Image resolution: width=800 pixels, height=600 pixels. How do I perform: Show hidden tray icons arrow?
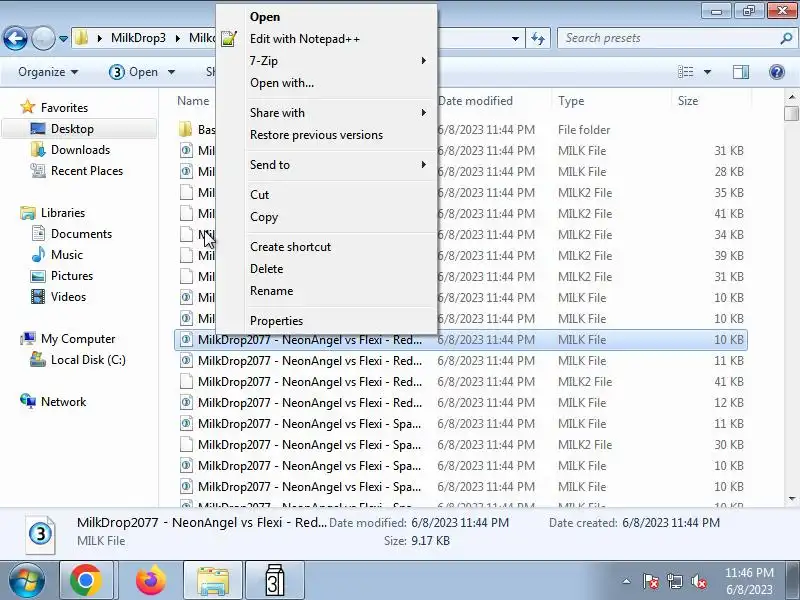coord(626,581)
